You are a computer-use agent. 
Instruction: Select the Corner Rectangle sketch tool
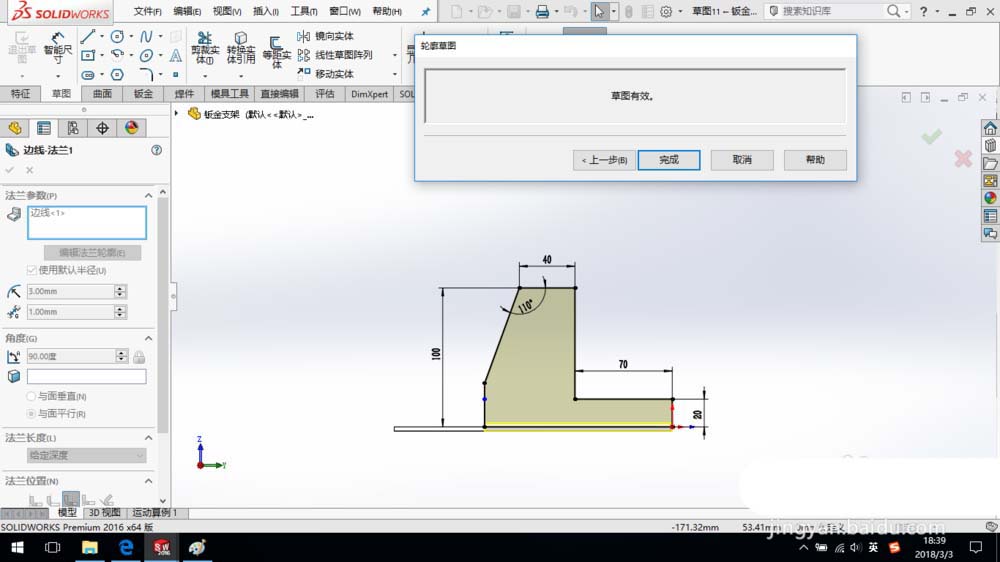pyautogui.click(x=88, y=55)
